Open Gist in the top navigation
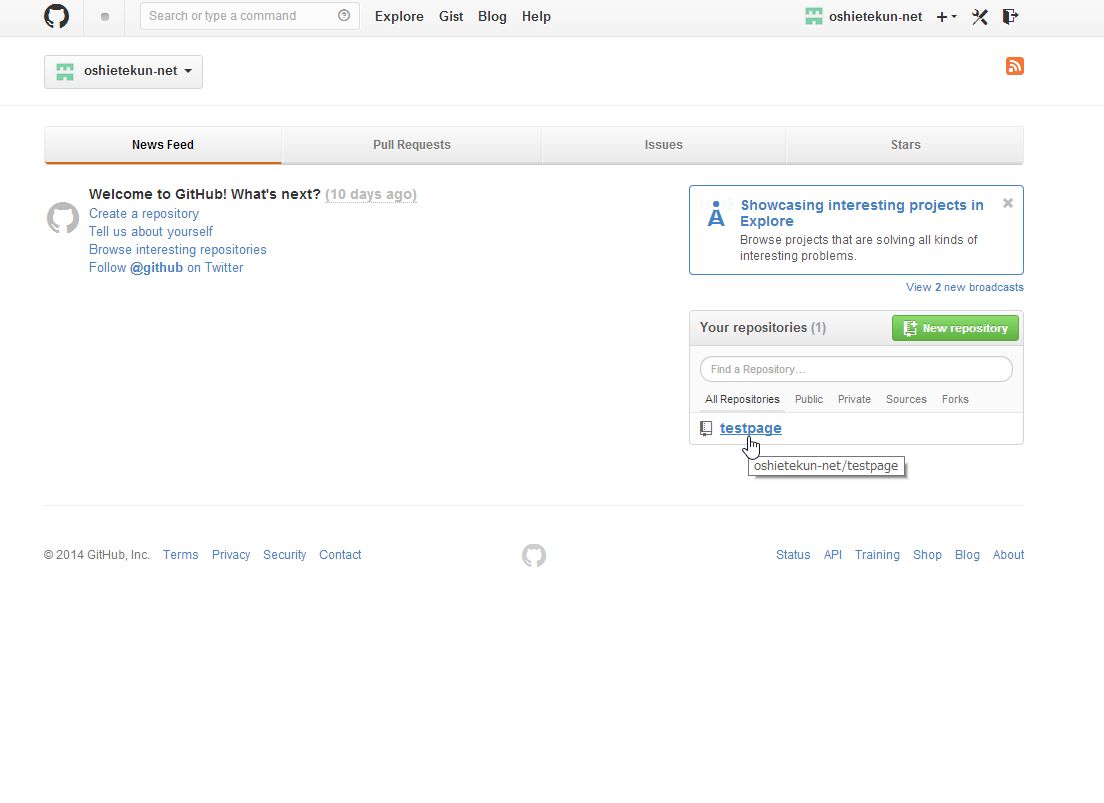Viewport: 1104px width, 803px height. click(x=451, y=16)
